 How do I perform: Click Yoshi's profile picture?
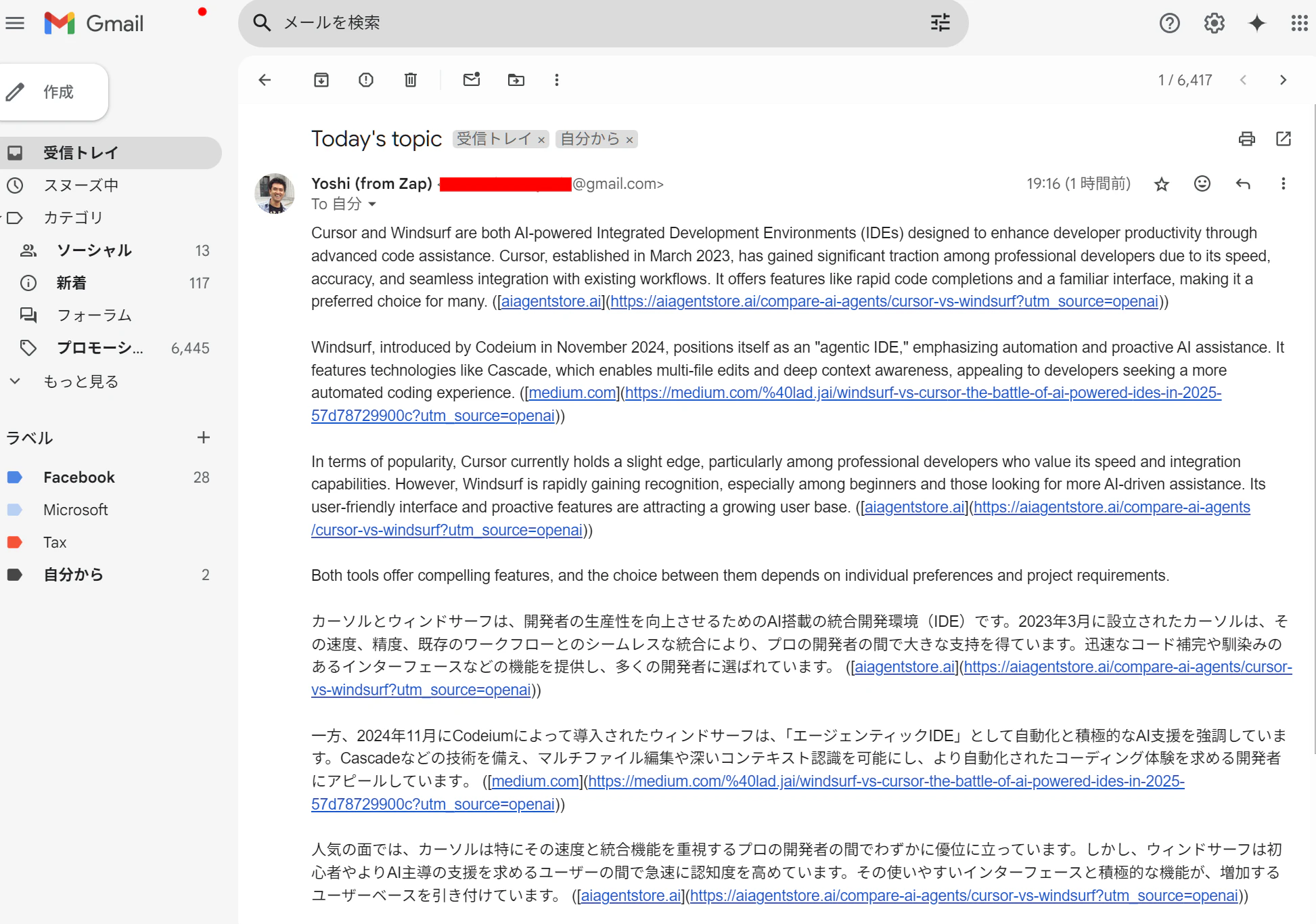click(275, 194)
